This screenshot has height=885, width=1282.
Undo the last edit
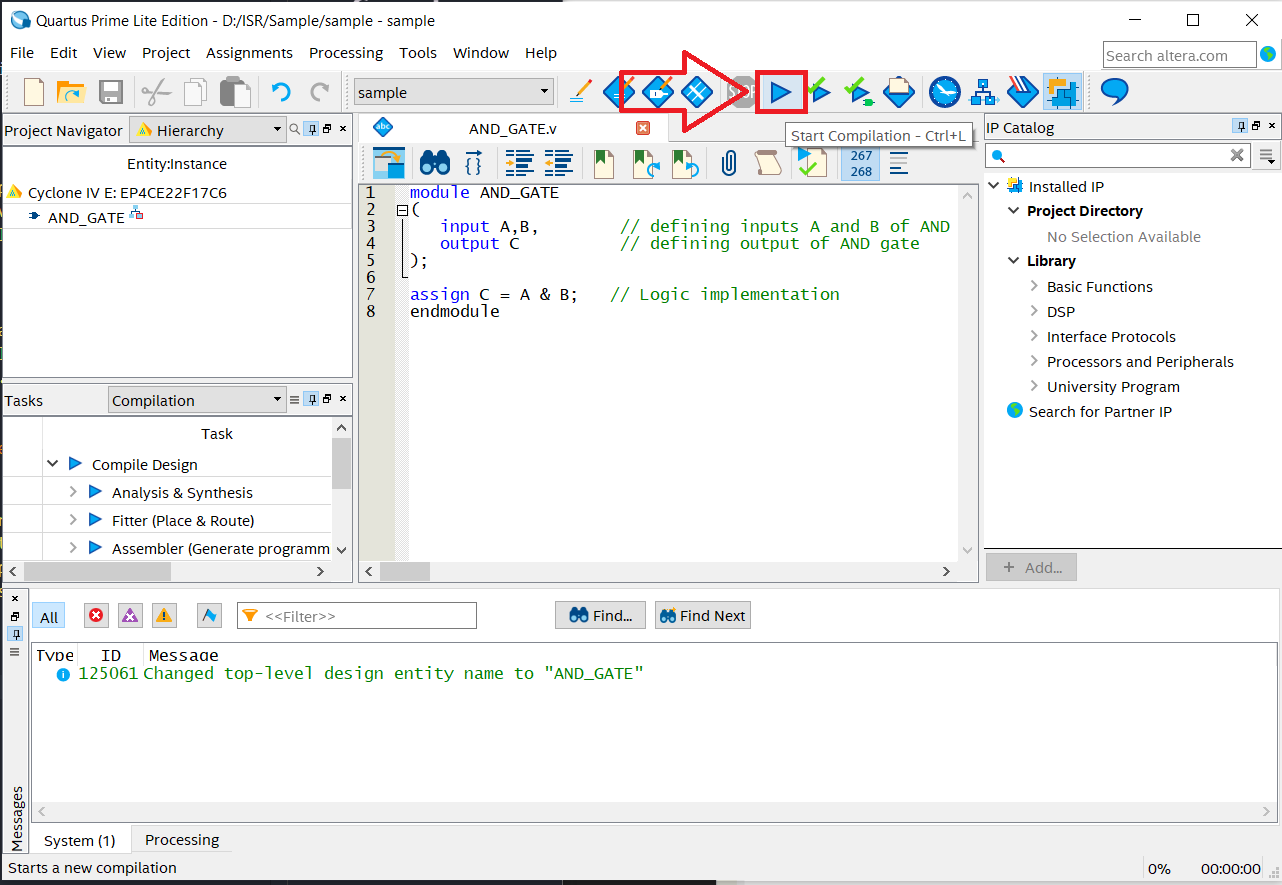281,93
